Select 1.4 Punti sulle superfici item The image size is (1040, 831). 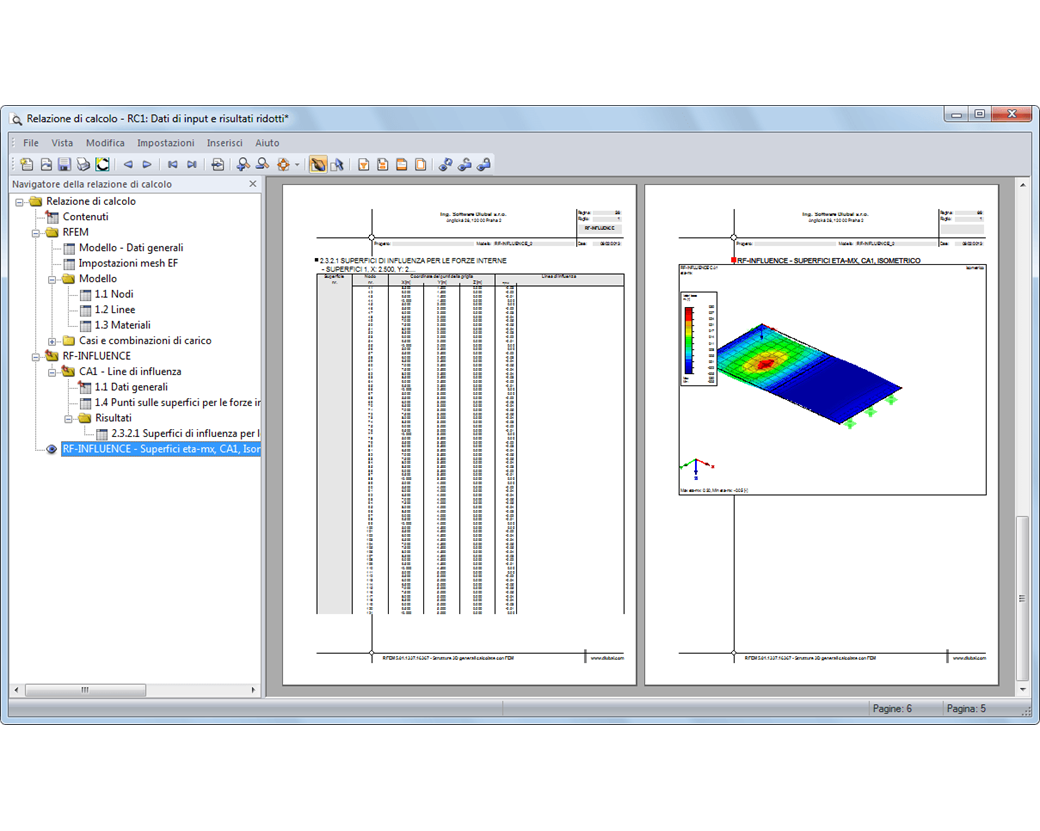coord(177,403)
